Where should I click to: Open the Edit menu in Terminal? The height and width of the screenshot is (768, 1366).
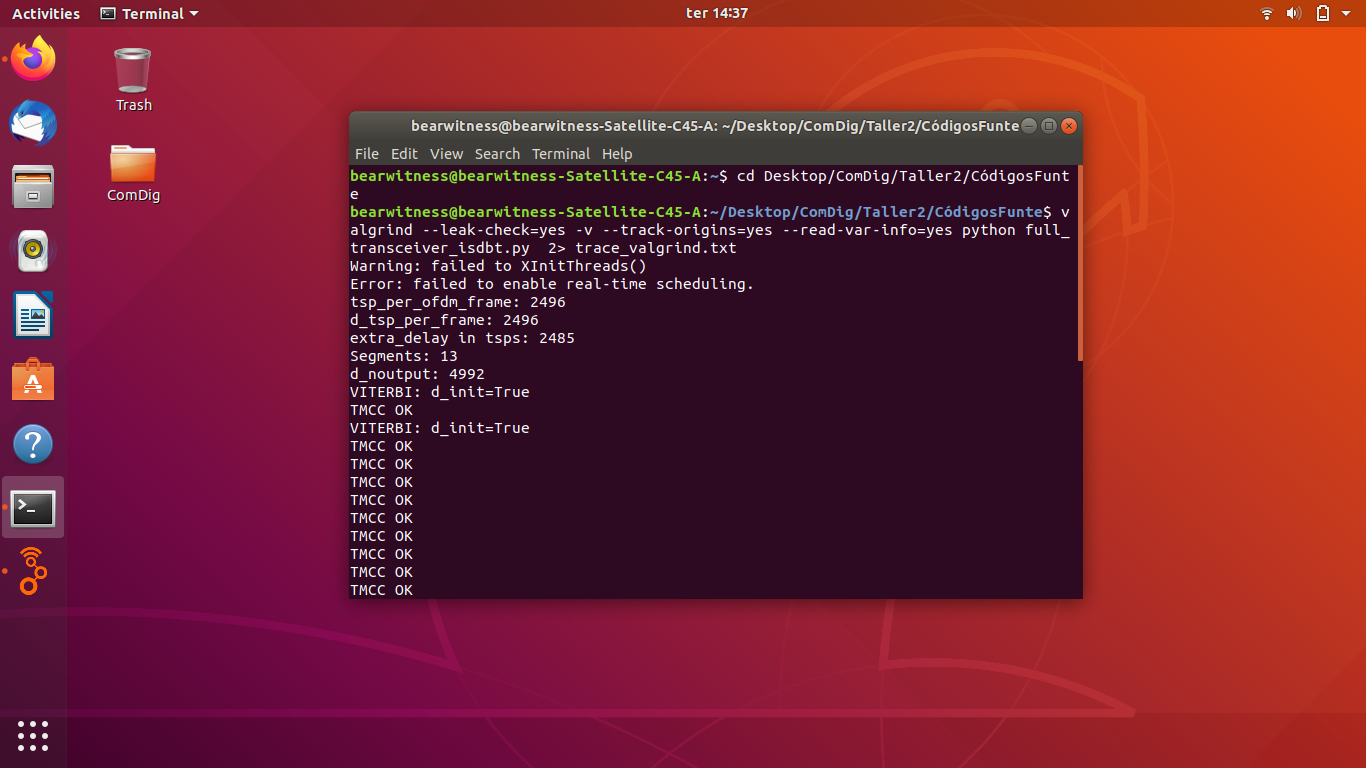(404, 154)
